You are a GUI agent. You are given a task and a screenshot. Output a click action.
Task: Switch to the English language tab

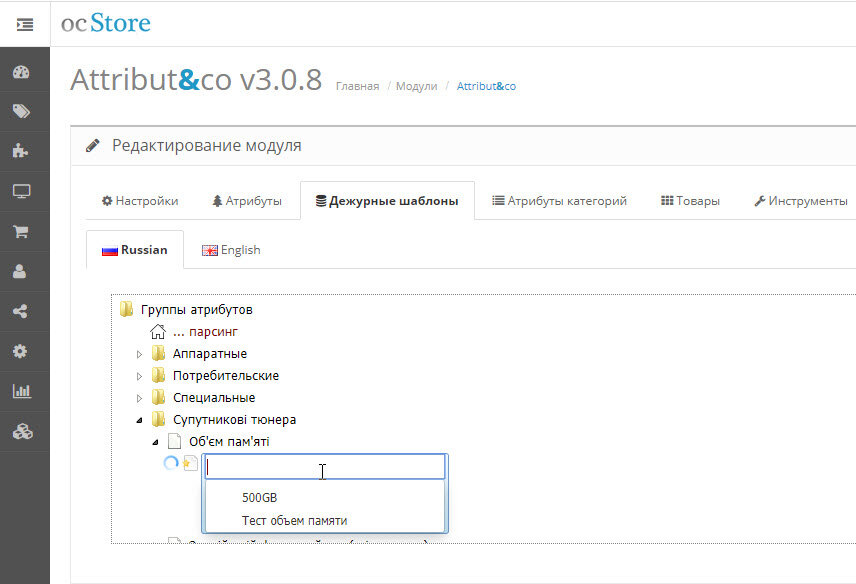(x=231, y=250)
